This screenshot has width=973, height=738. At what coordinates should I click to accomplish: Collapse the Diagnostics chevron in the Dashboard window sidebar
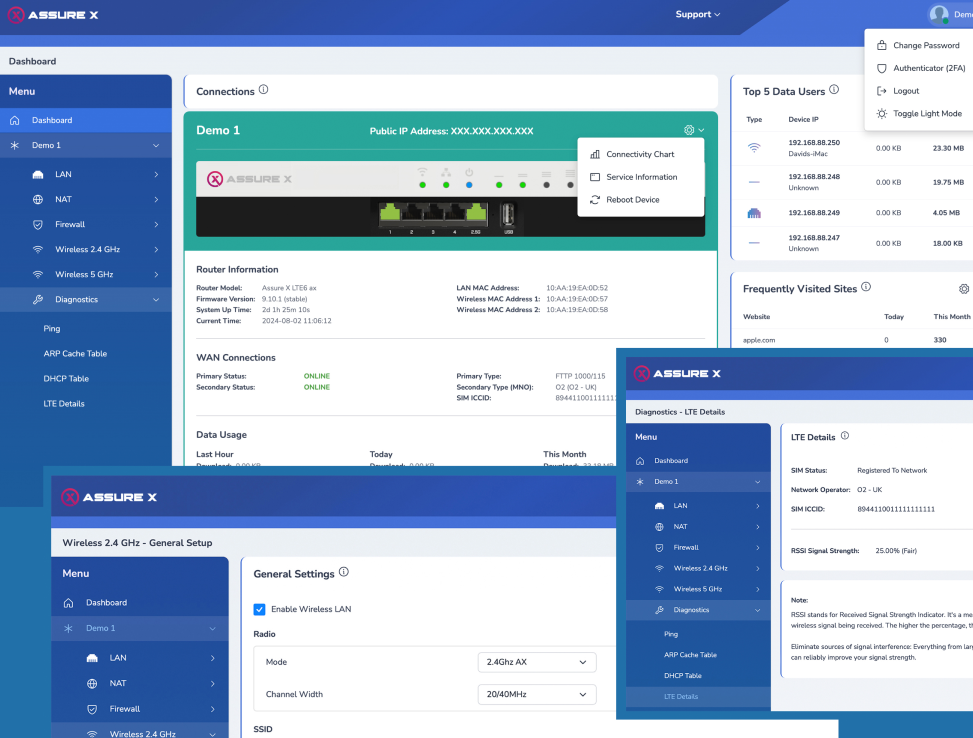click(x=156, y=299)
